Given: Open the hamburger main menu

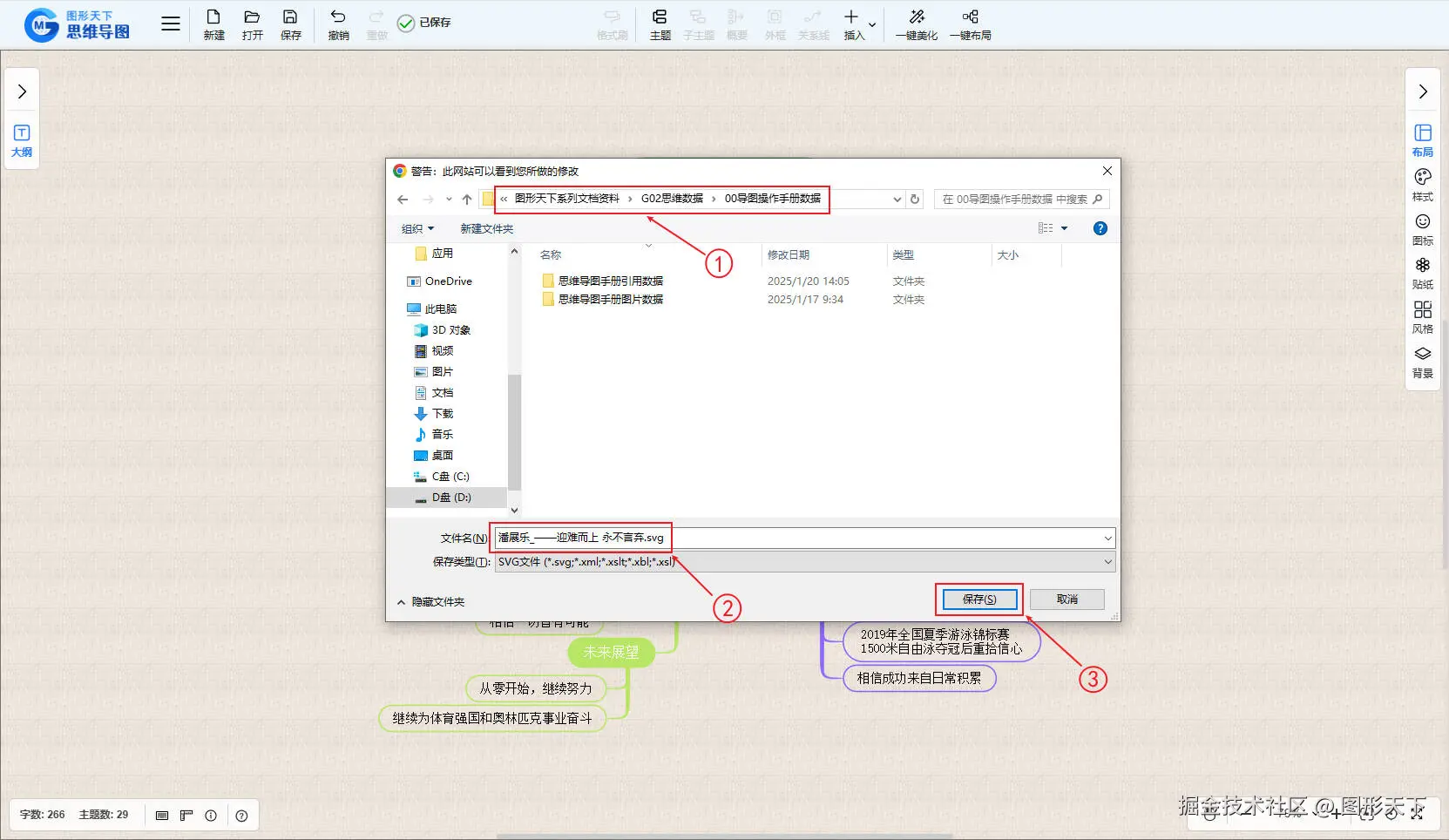Looking at the screenshot, I should click(x=171, y=24).
